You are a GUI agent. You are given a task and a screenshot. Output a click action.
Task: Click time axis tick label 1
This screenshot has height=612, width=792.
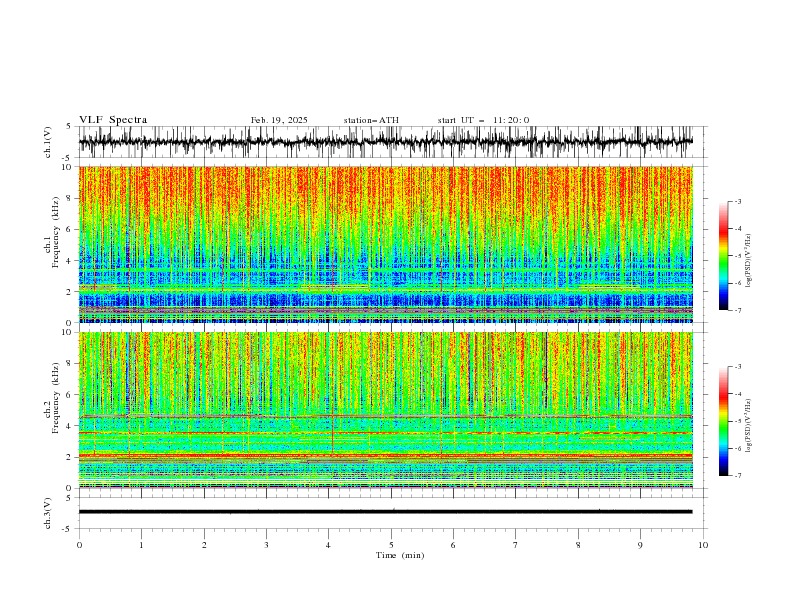142,545
